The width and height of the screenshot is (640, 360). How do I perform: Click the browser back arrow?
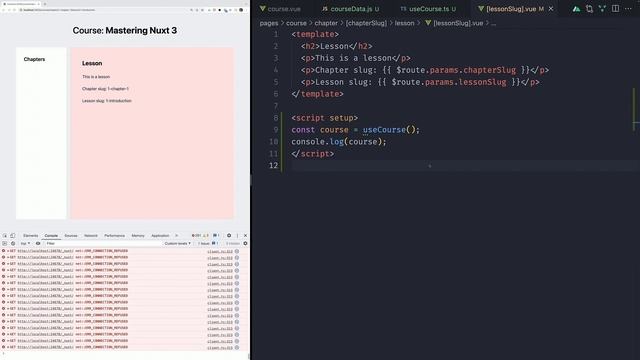tap(4, 10)
